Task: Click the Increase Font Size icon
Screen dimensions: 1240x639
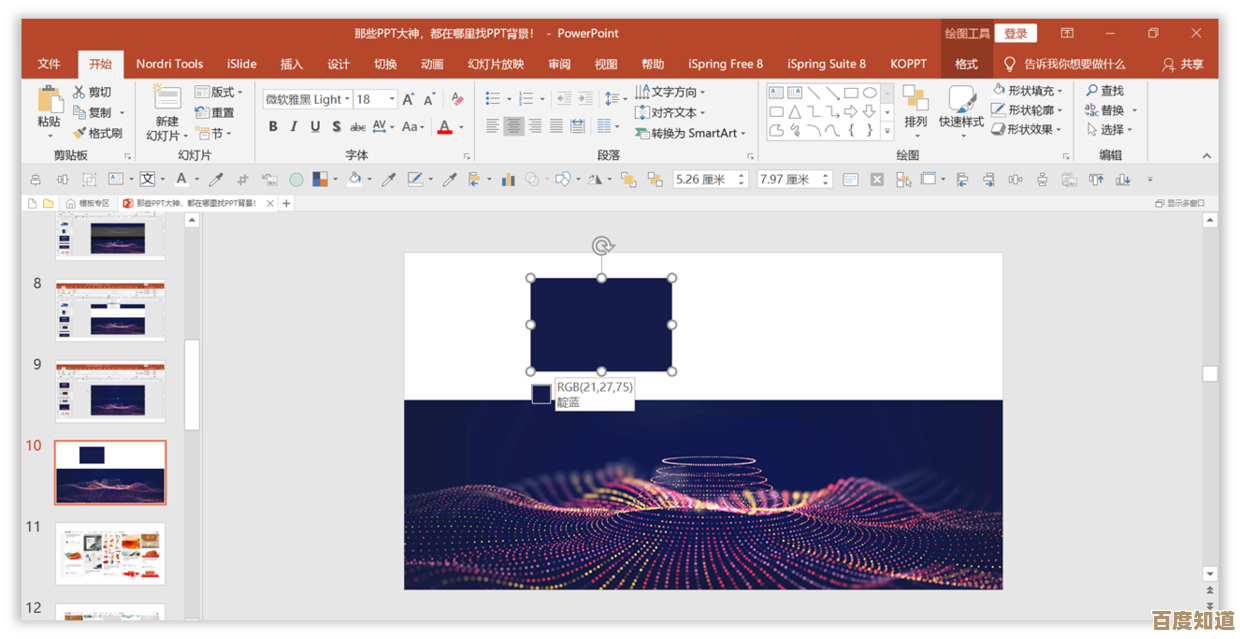Action: click(408, 99)
